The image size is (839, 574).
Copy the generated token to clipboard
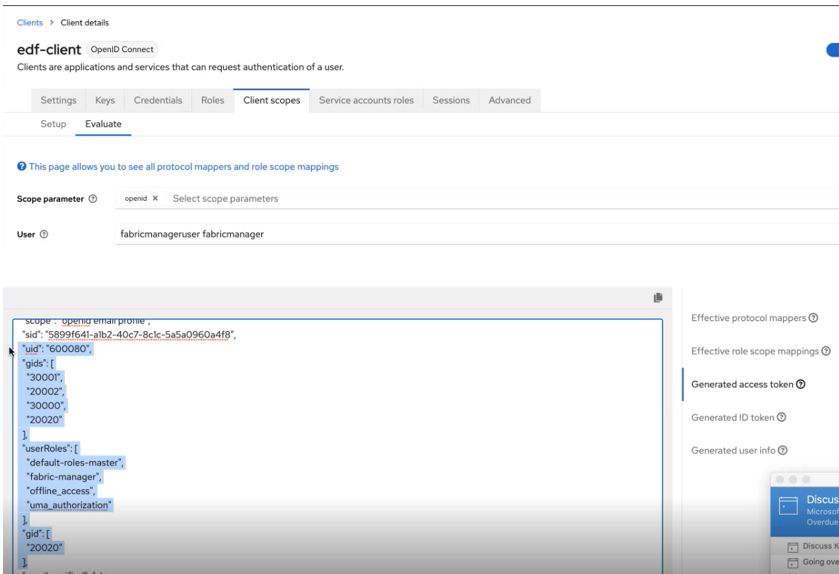(x=658, y=298)
